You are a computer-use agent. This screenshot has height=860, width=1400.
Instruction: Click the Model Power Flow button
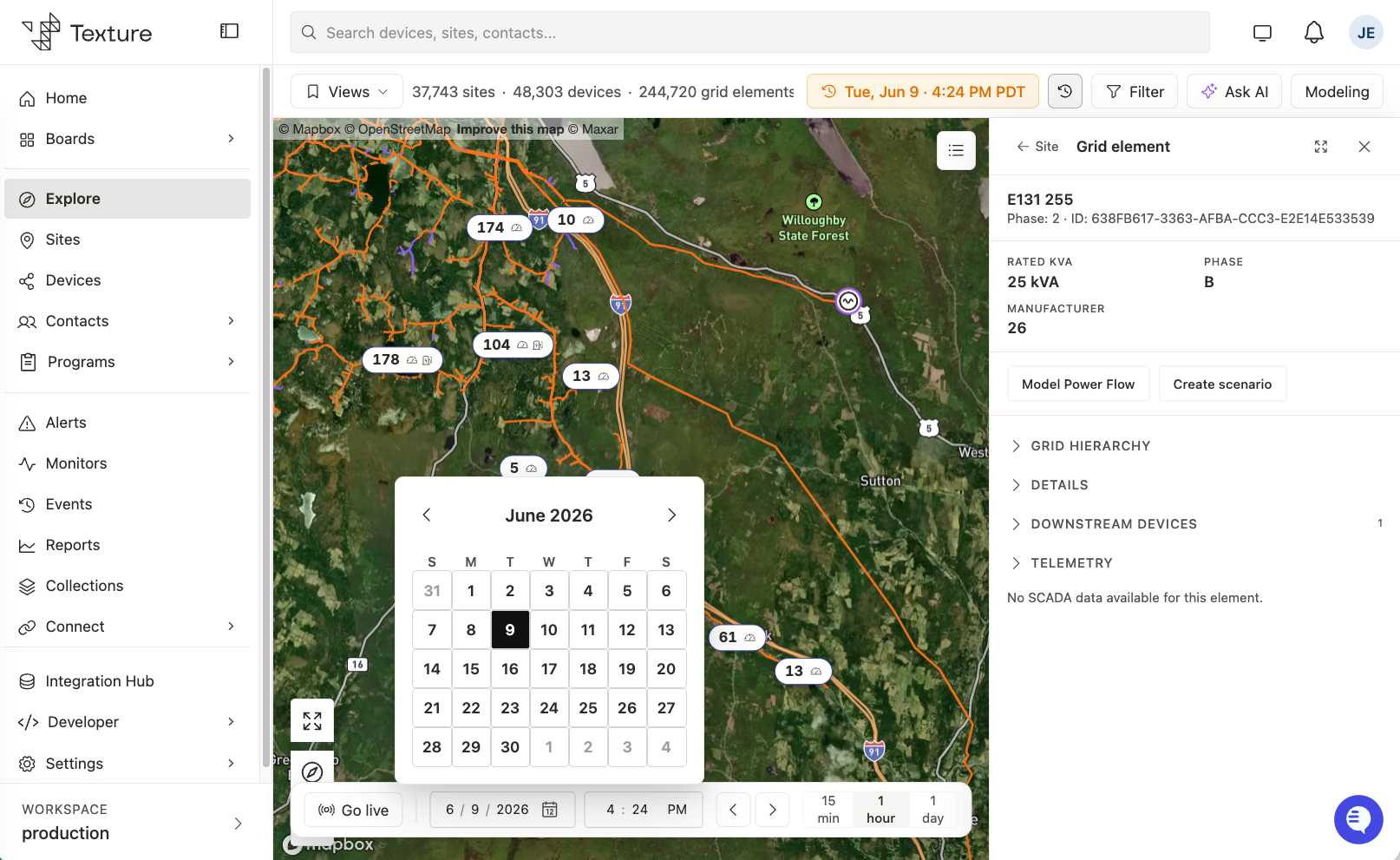[x=1078, y=384]
